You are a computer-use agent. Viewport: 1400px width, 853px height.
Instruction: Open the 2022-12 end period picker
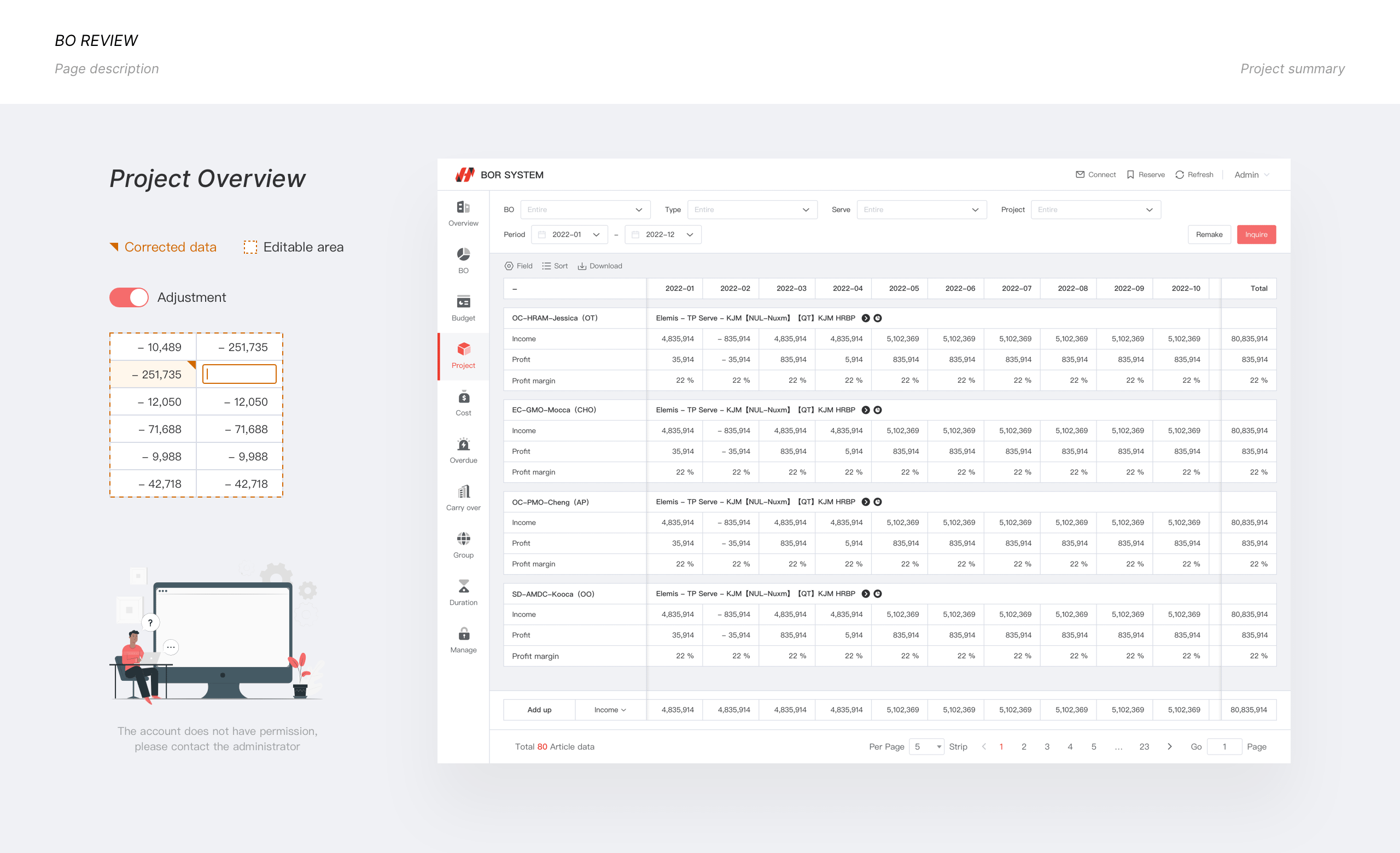663,235
